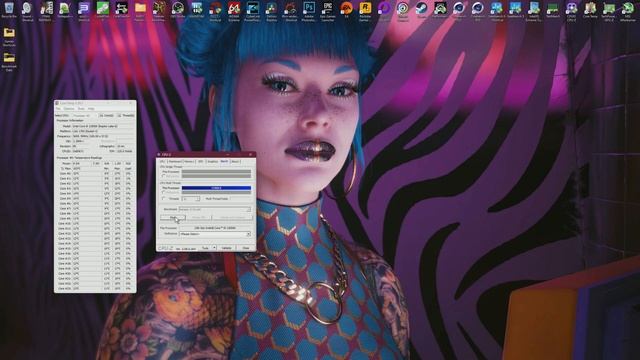Open the Benchmark Data folder on desktop

coord(9,62)
